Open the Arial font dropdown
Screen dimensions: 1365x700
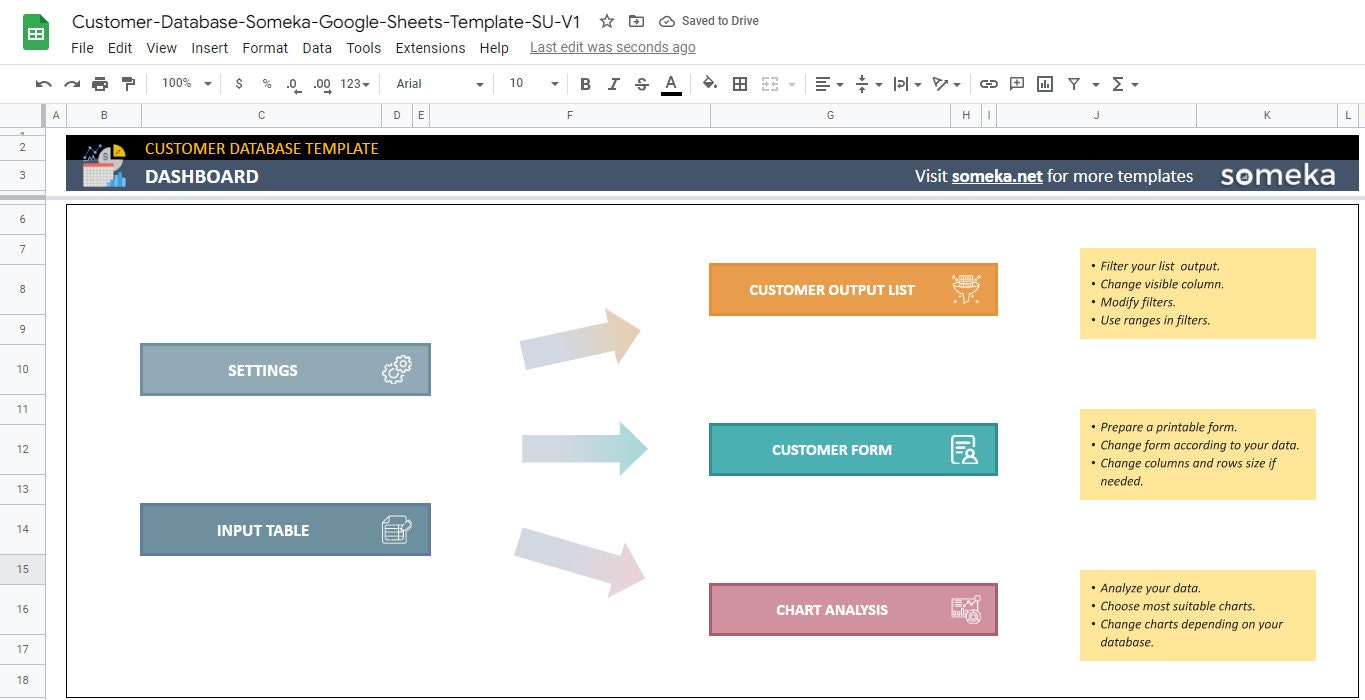coord(440,84)
